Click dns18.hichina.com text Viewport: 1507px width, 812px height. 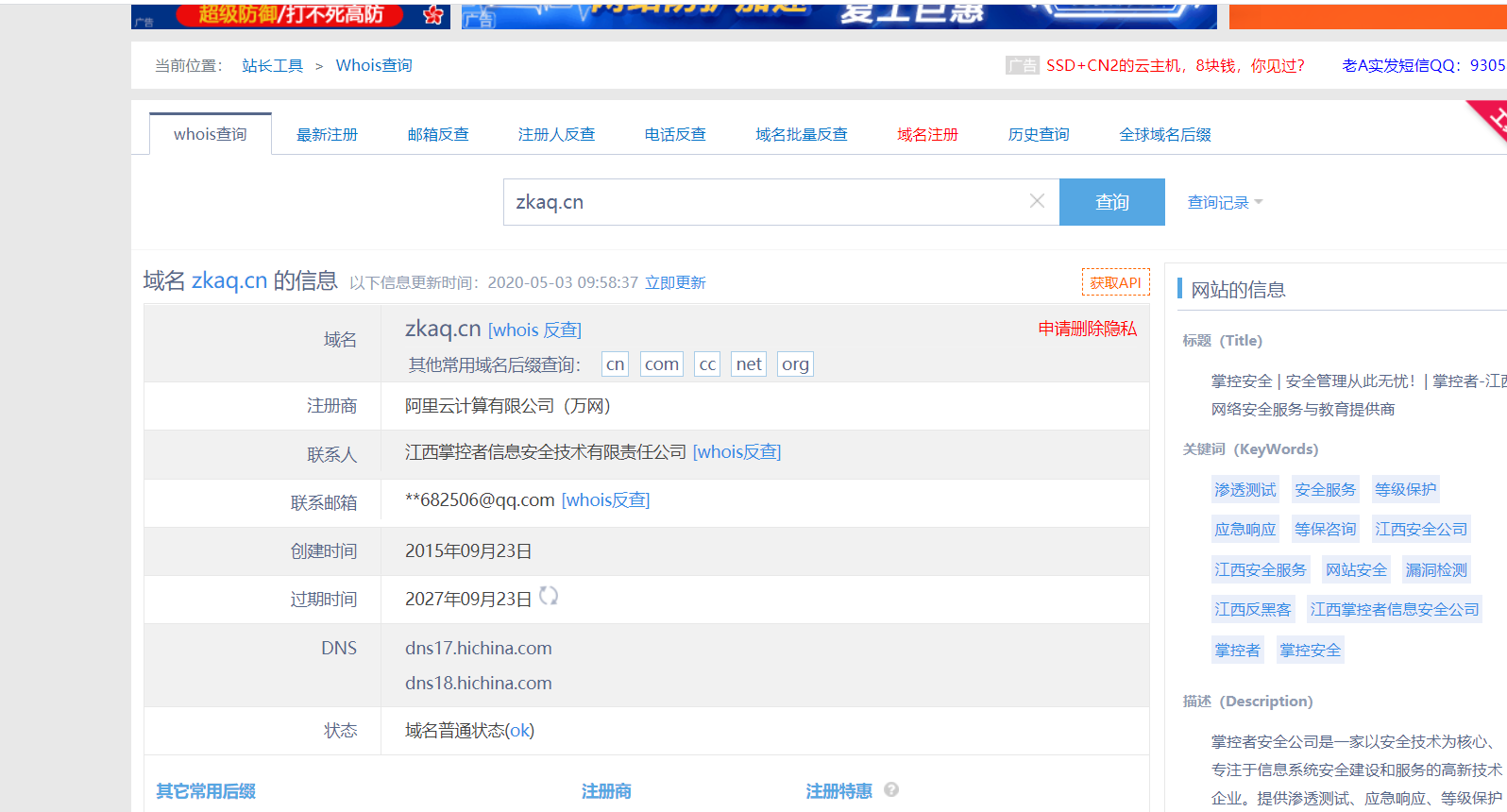tap(479, 684)
